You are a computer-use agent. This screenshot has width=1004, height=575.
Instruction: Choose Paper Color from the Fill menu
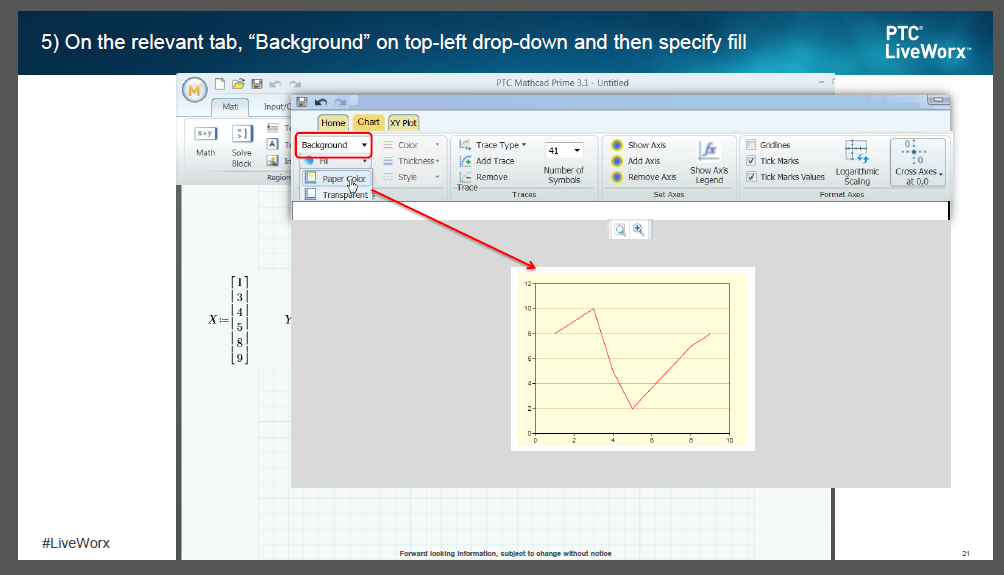coord(336,179)
